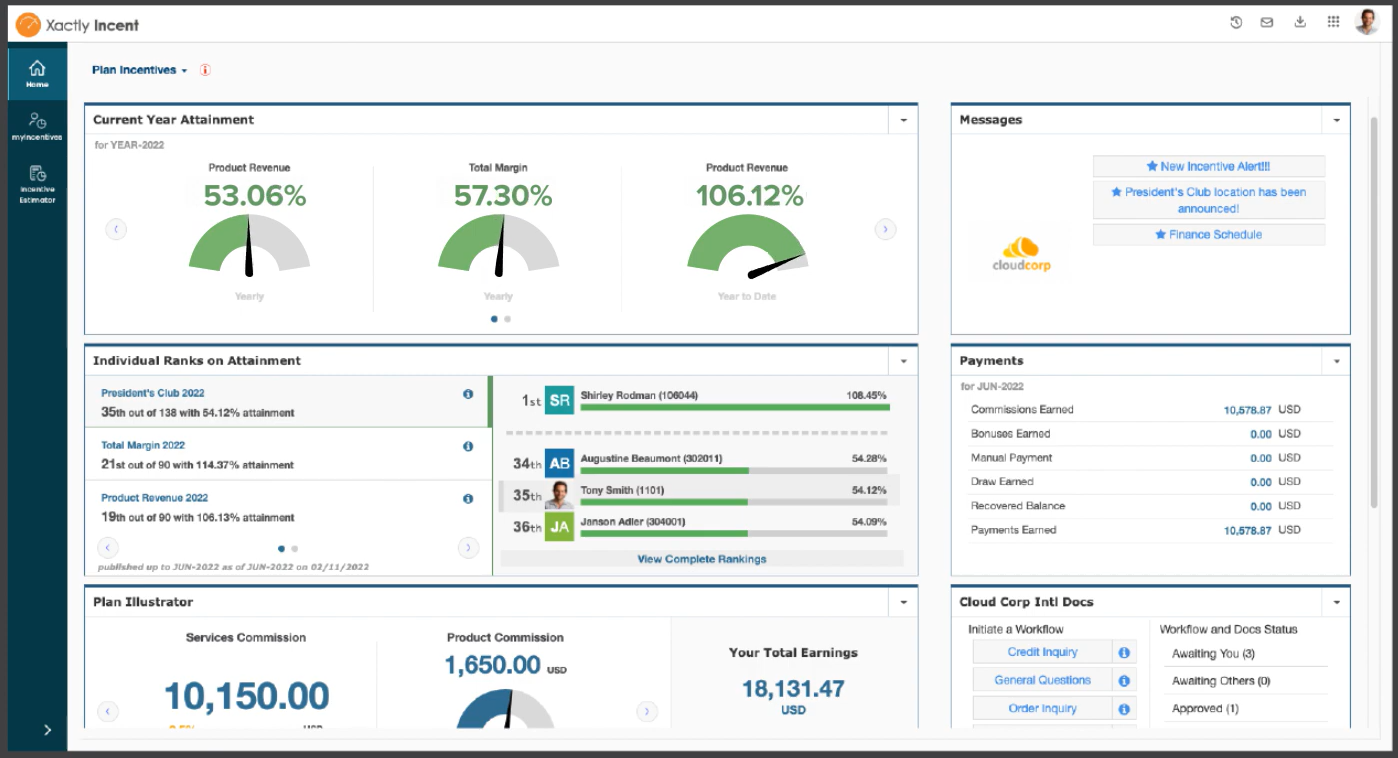1398x758 pixels.
Task: Open the history clock icon in the header
Action: (x=1236, y=23)
